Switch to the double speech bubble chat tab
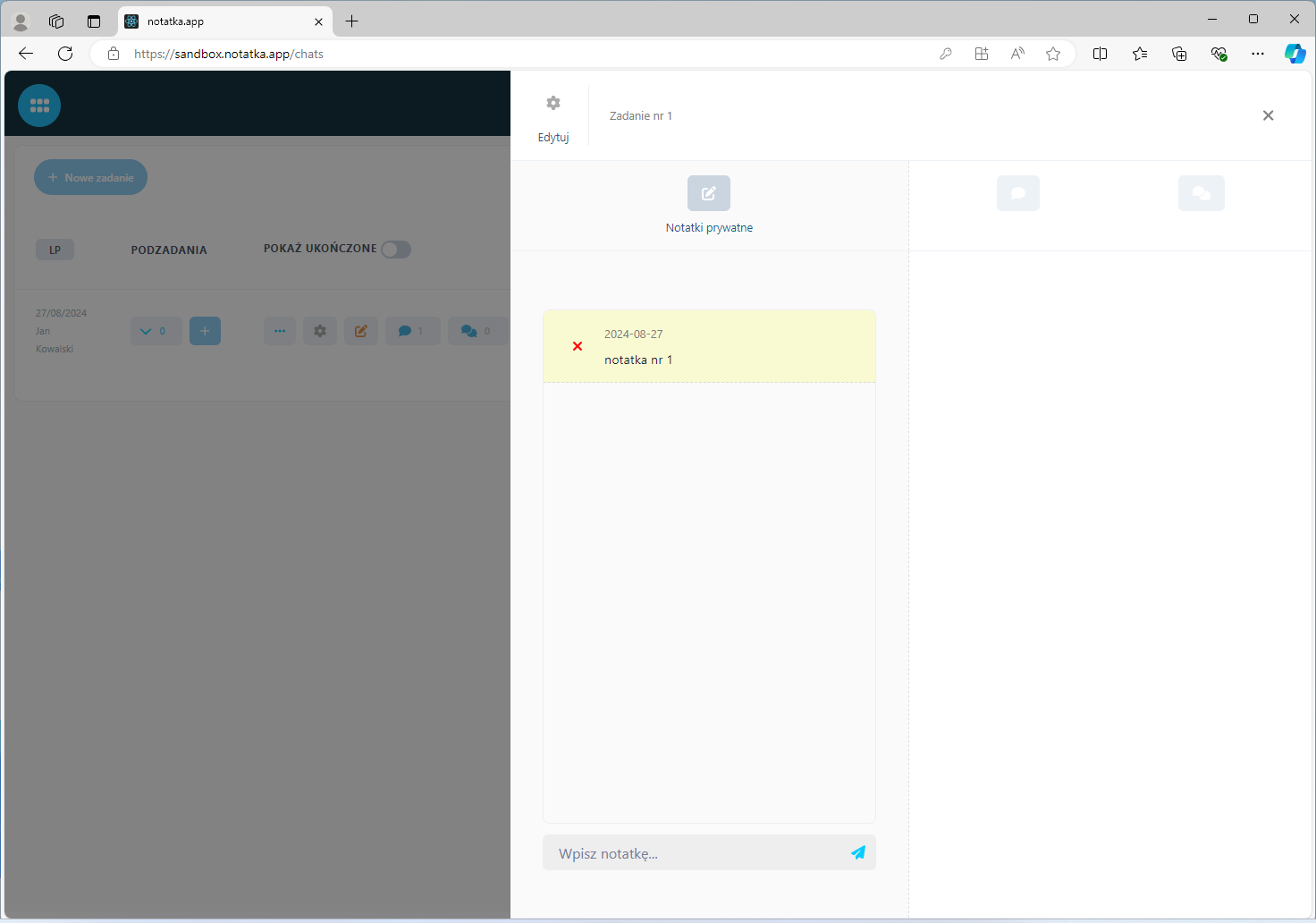The image size is (1316, 923). pos(1201,193)
